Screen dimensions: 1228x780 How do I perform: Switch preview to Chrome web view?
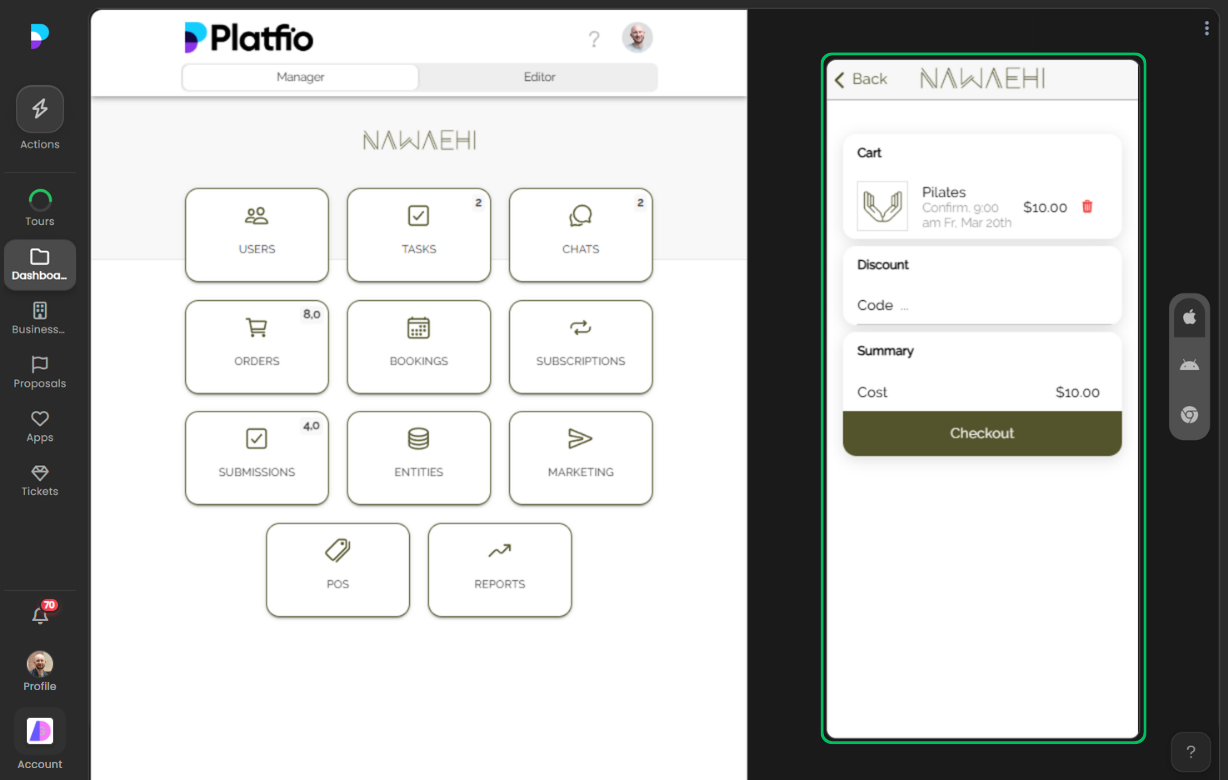pos(1189,414)
